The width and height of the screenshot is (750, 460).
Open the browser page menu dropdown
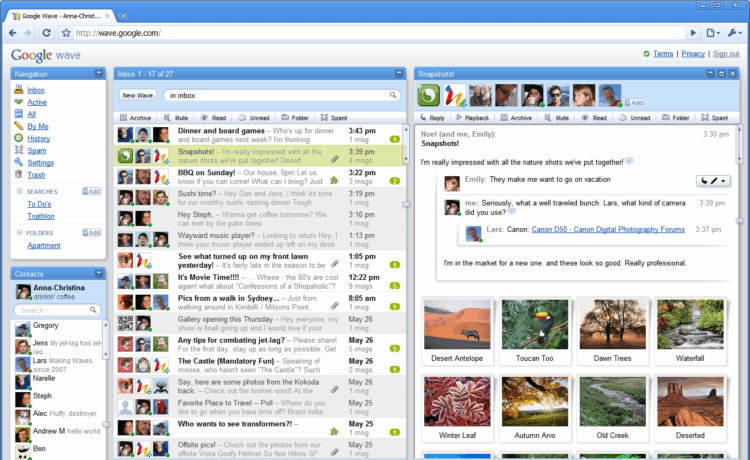[x=713, y=33]
